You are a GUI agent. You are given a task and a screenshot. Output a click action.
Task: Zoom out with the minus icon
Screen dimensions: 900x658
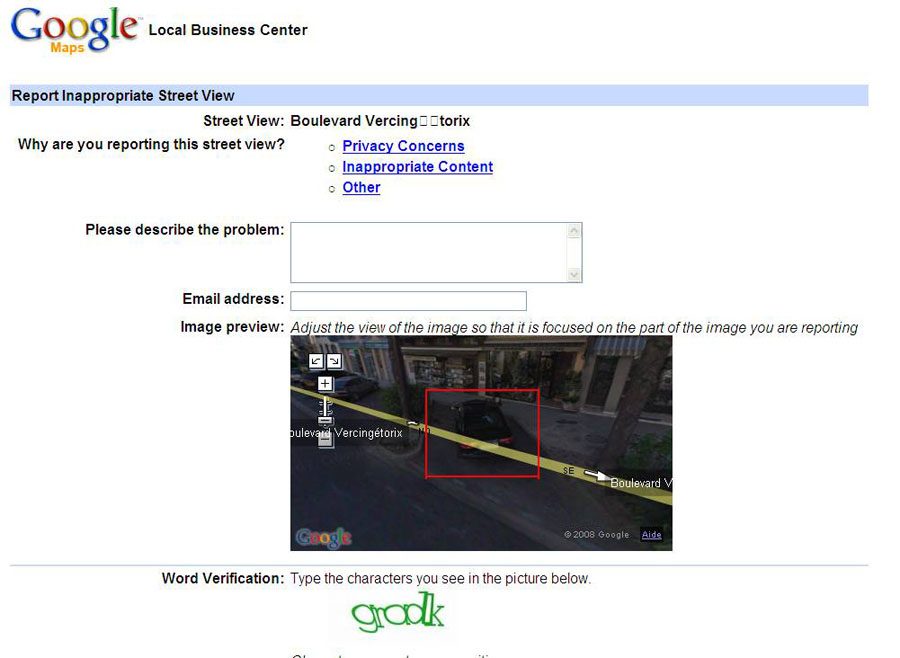325,440
